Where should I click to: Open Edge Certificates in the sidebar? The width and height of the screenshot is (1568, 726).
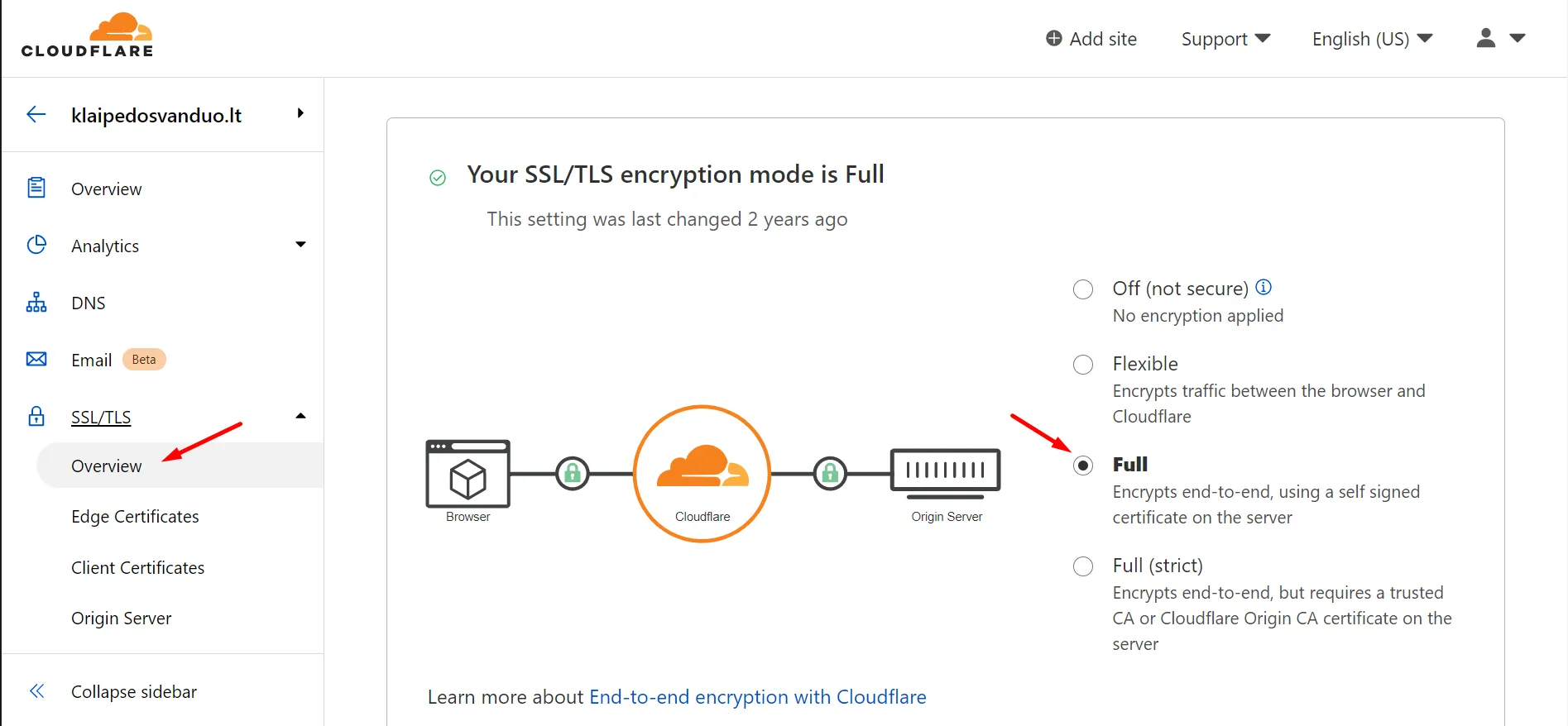[135, 517]
